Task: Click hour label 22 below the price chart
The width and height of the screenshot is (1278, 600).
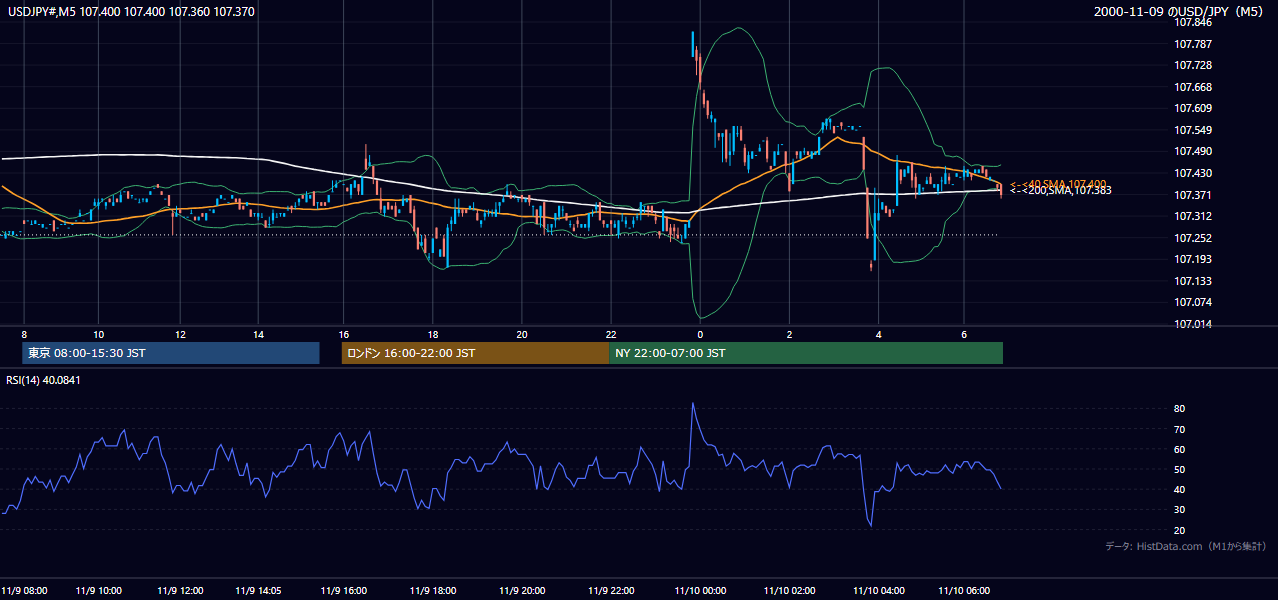Action: (x=611, y=334)
